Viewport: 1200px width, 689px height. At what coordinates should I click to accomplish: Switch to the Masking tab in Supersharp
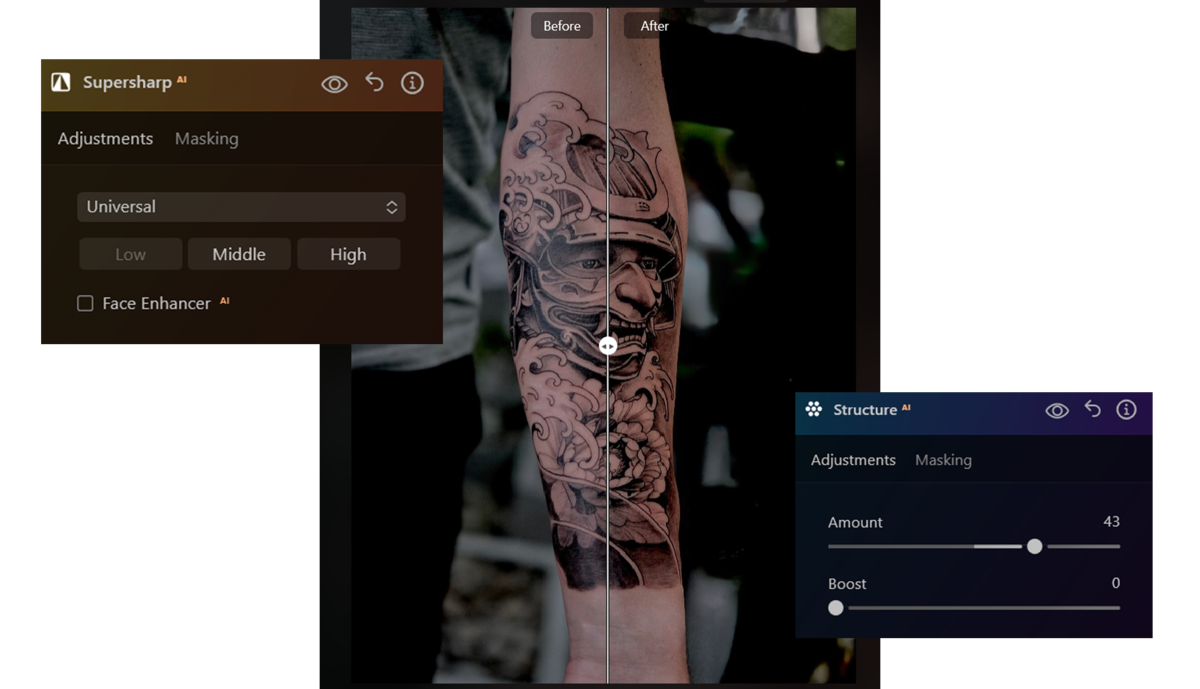206,138
